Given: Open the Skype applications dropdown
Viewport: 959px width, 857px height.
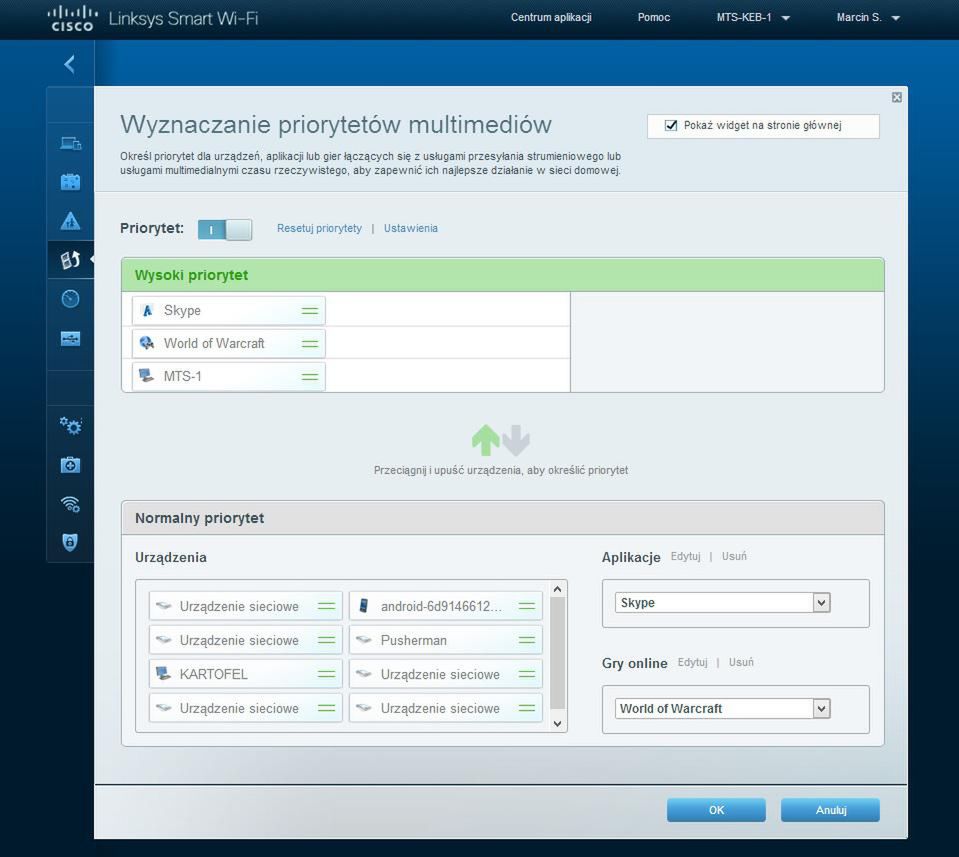Looking at the screenshot, I should (x=722, y=603).
